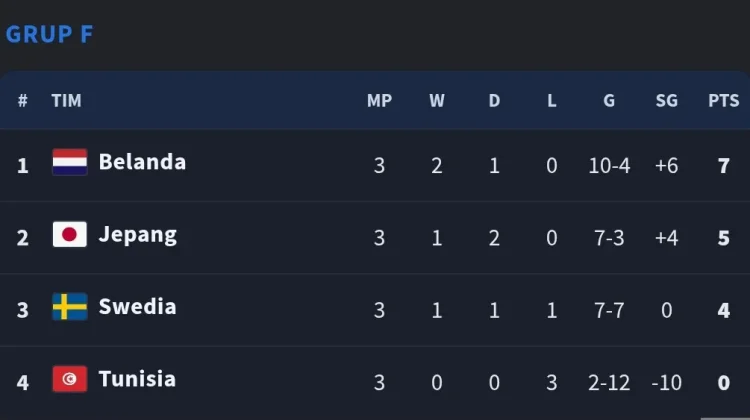Click the Sweden flag icon

(70, 307)
